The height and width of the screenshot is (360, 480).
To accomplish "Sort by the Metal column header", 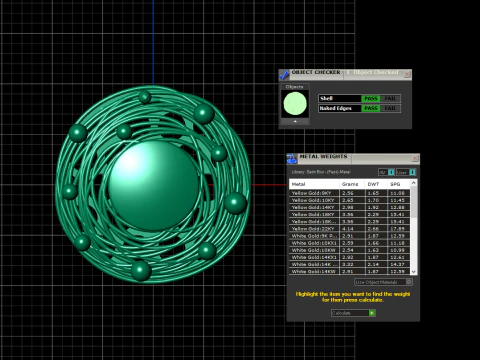I will point(314,184).
